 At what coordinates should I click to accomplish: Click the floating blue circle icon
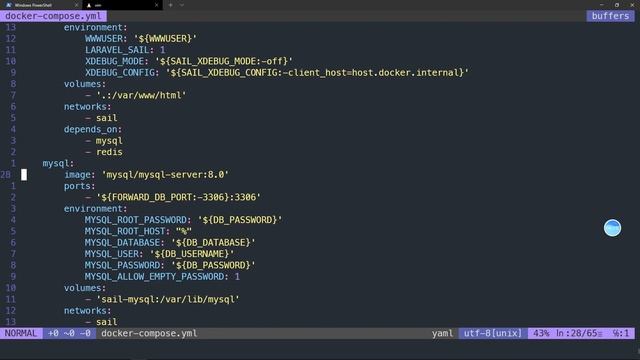612,228
